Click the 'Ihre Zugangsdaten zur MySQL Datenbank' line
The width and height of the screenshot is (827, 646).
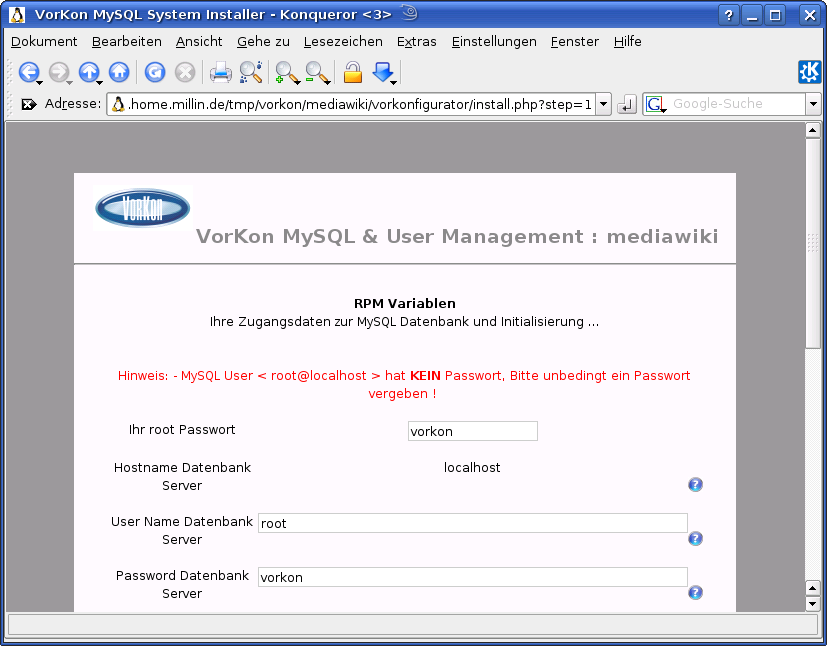(405, 322)
